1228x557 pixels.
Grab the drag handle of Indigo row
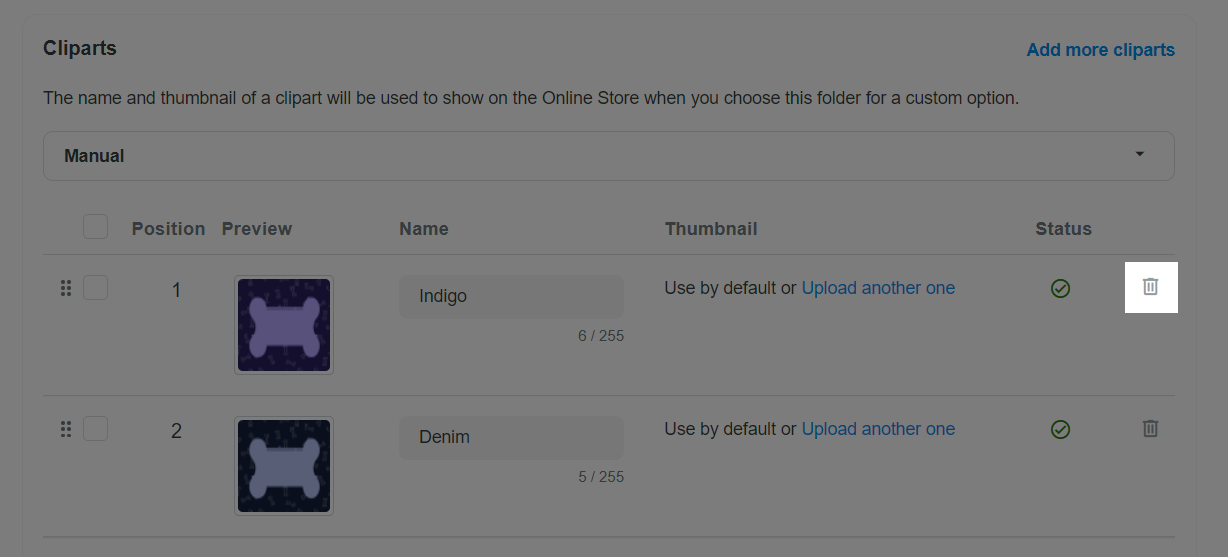(66, 288)
